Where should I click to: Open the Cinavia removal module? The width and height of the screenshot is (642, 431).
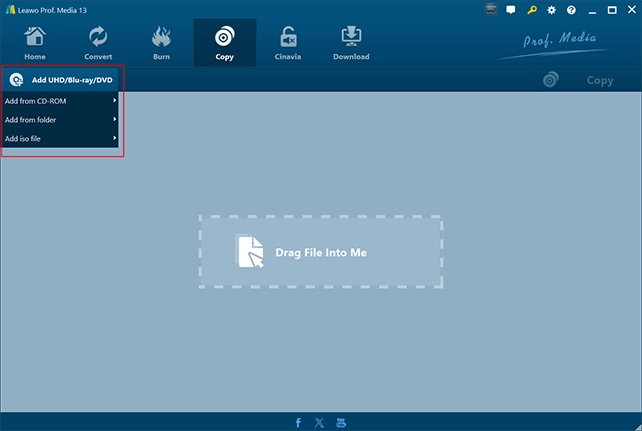point(288,43)
